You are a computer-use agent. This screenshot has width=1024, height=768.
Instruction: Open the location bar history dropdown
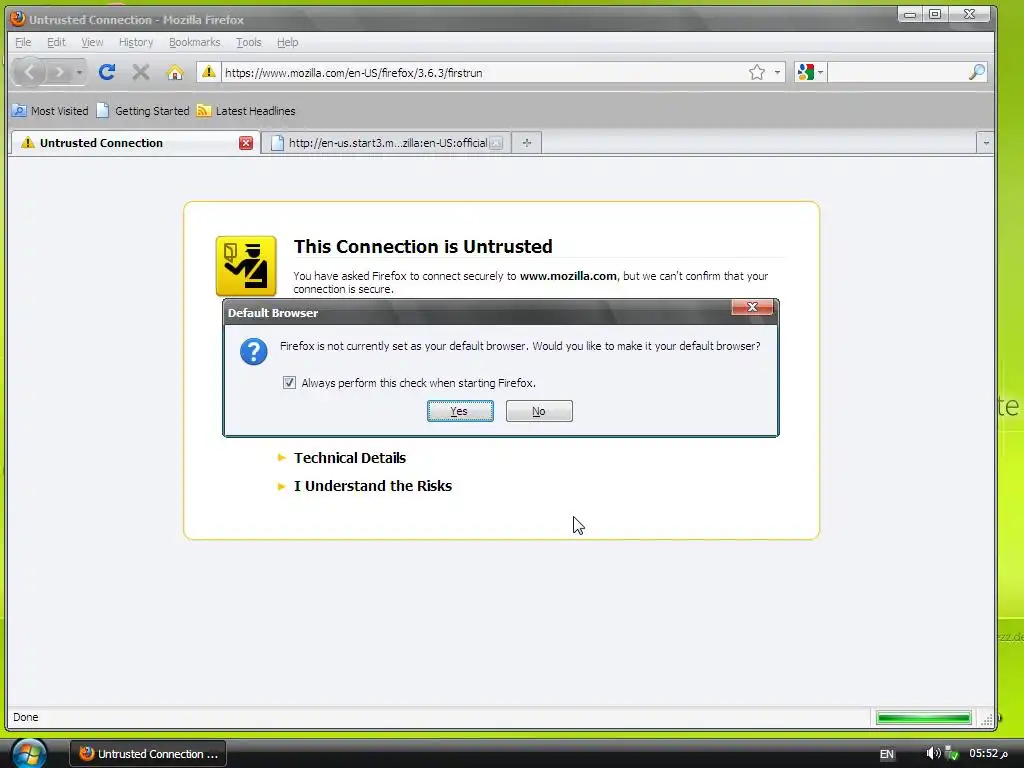pyautogui.click(x=777, y=72)
